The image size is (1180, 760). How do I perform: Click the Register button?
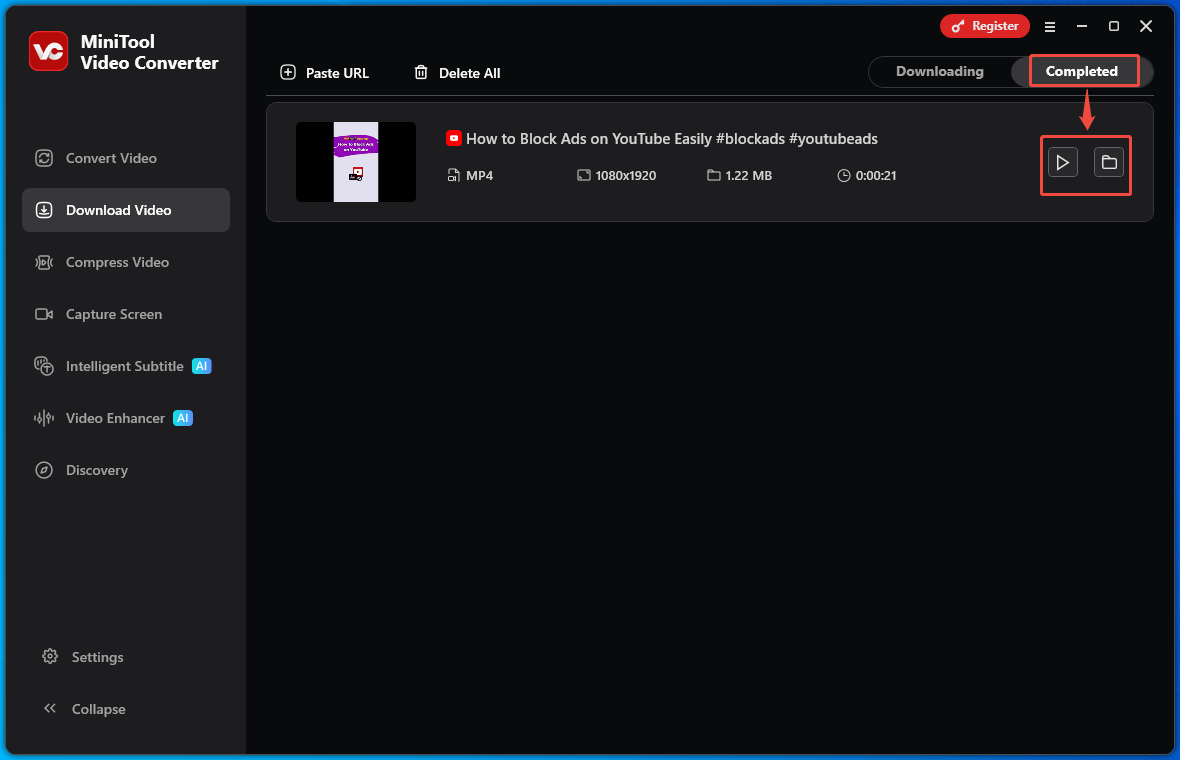(x=984, y=26)
